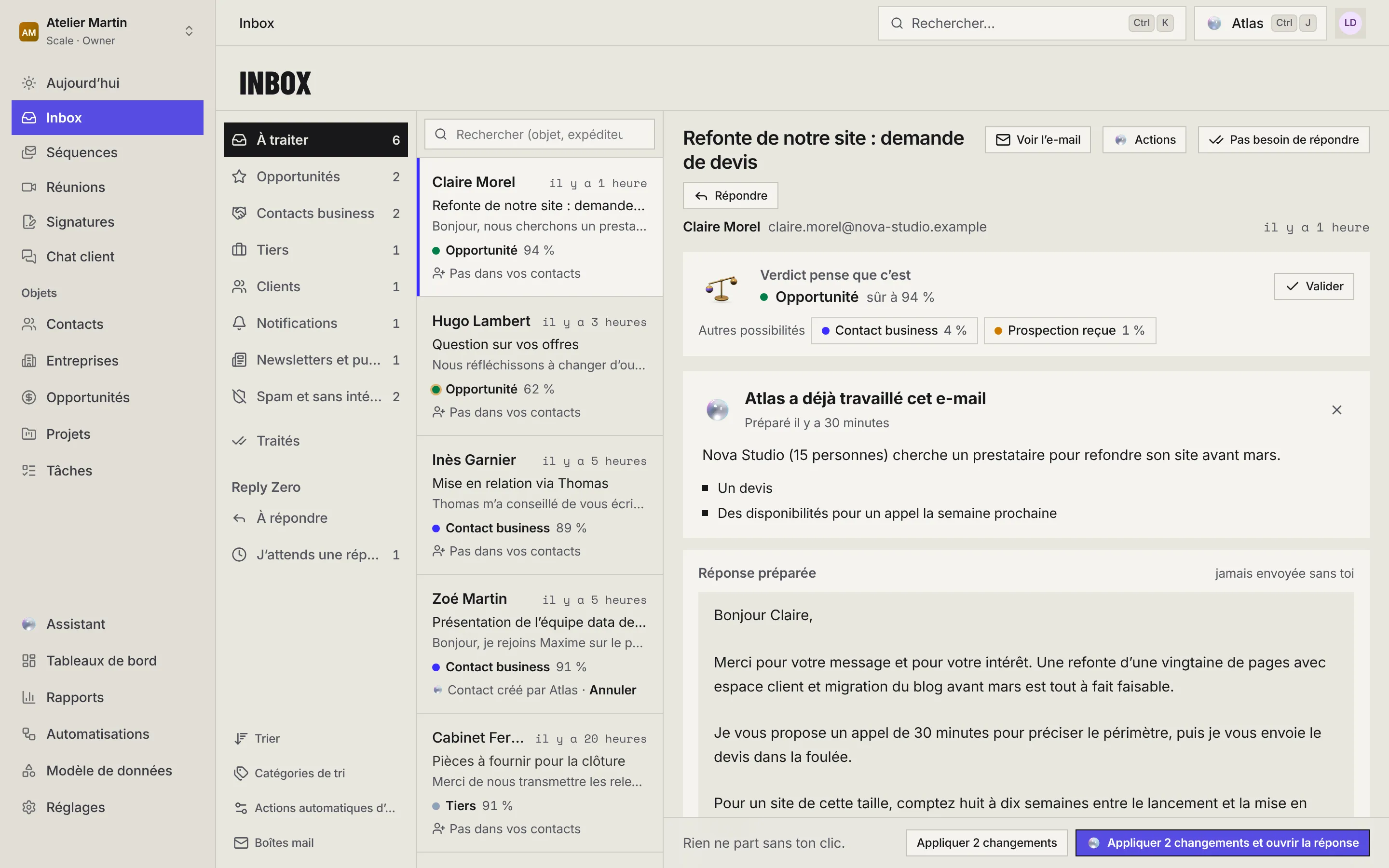Open Réglages gear settings
The width and height of the screenshot is (1389, 868).
click(x=108, y=807)
